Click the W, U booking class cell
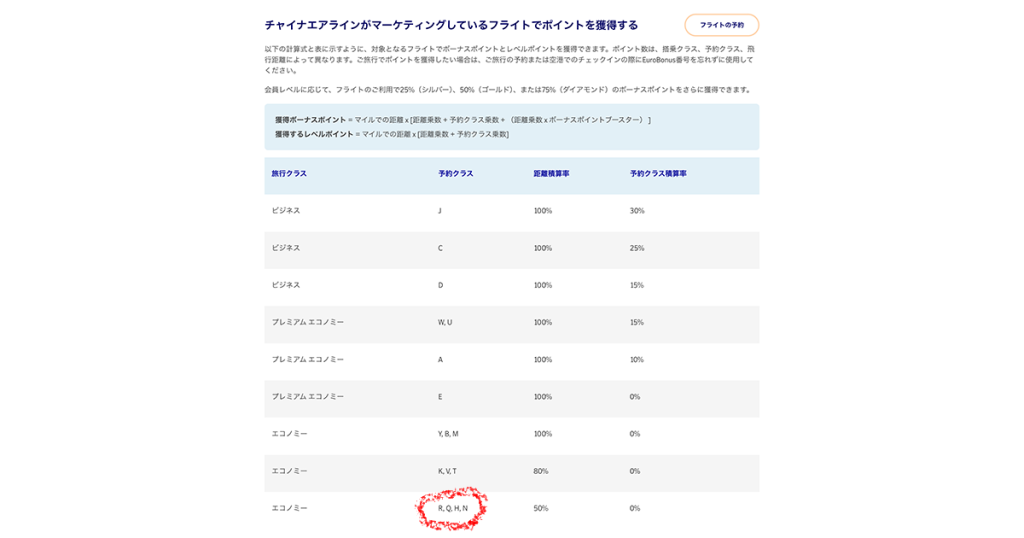This screenshot has height=538, width=1024. pos(445,322)
